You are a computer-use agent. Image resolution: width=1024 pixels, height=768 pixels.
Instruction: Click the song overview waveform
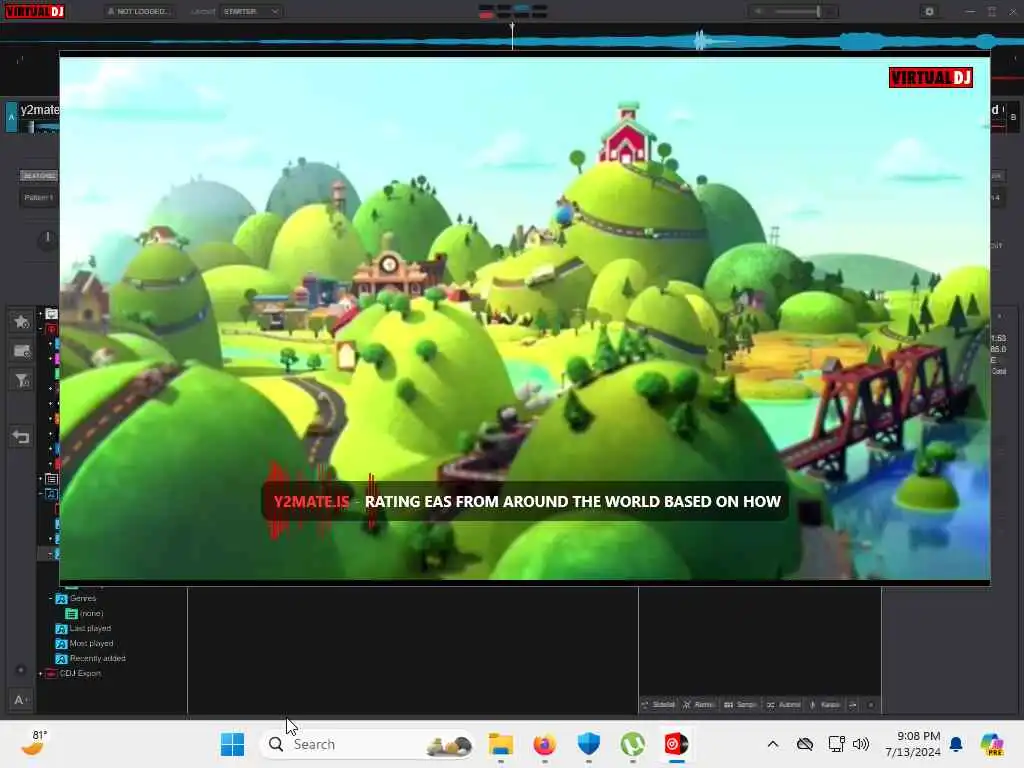pos(512,41)
